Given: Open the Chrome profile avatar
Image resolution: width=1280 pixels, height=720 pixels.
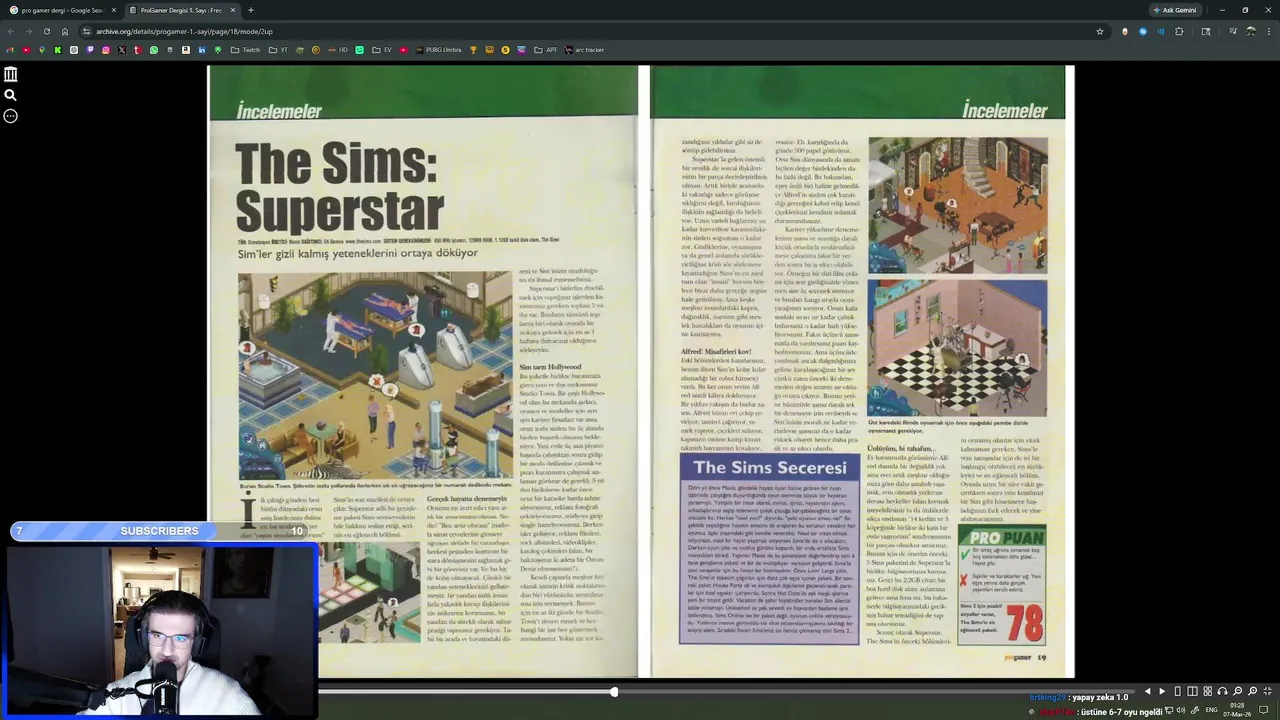Looking at the screenshot, I should (x=1250, y=31).
